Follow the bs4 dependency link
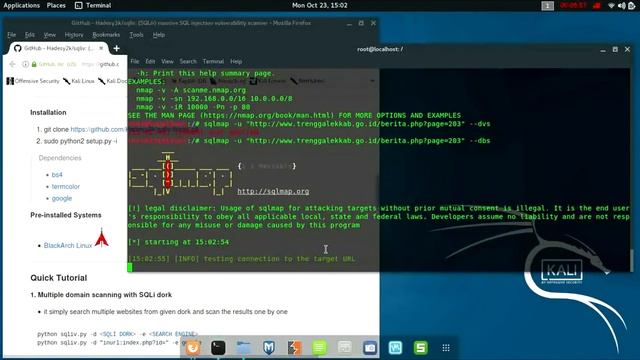The image size is (640, 360). (57, 175)
